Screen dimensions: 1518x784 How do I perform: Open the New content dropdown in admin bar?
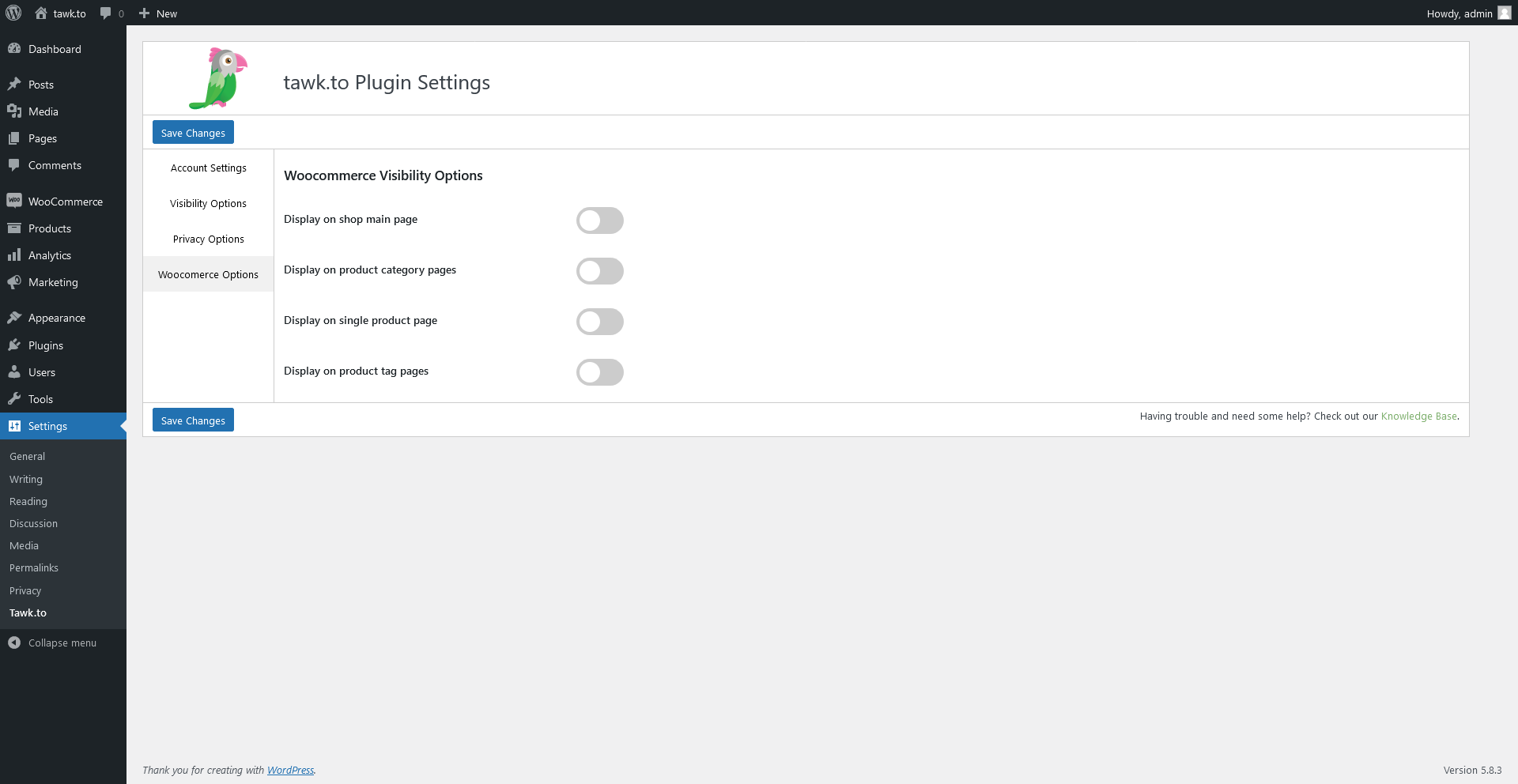tap(158, 13)
